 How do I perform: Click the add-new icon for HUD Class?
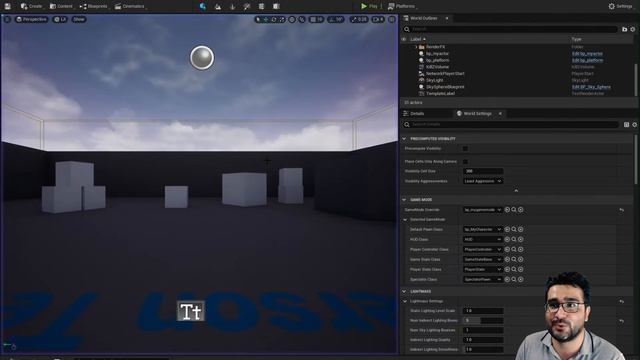[520, 239]
